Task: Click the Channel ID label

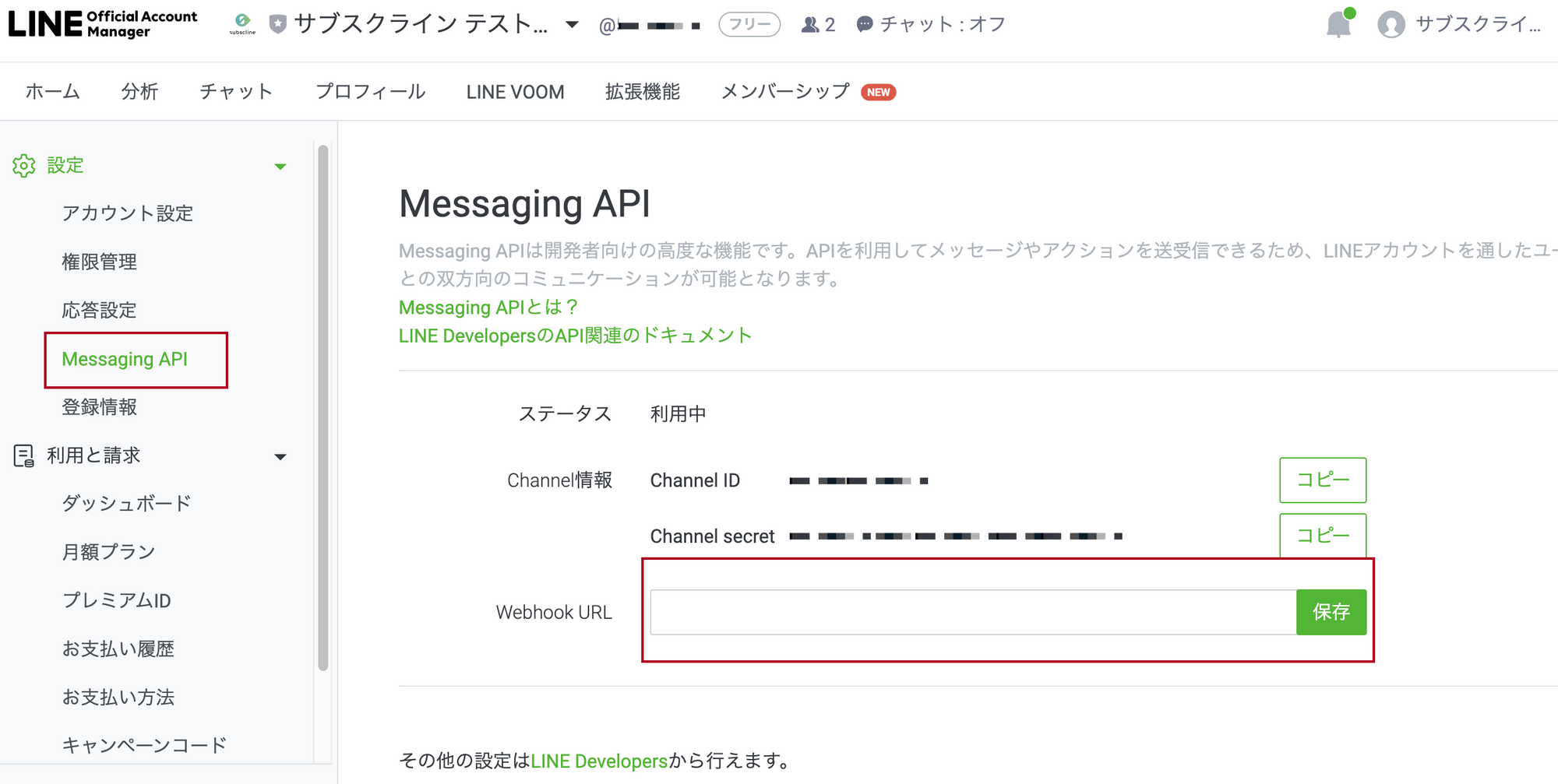Action: [695, 480]
